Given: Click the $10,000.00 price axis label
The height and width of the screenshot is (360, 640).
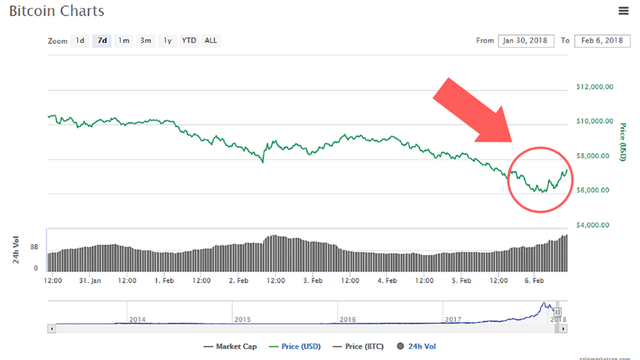Looking at the screenshot, I should pos(595,121).
